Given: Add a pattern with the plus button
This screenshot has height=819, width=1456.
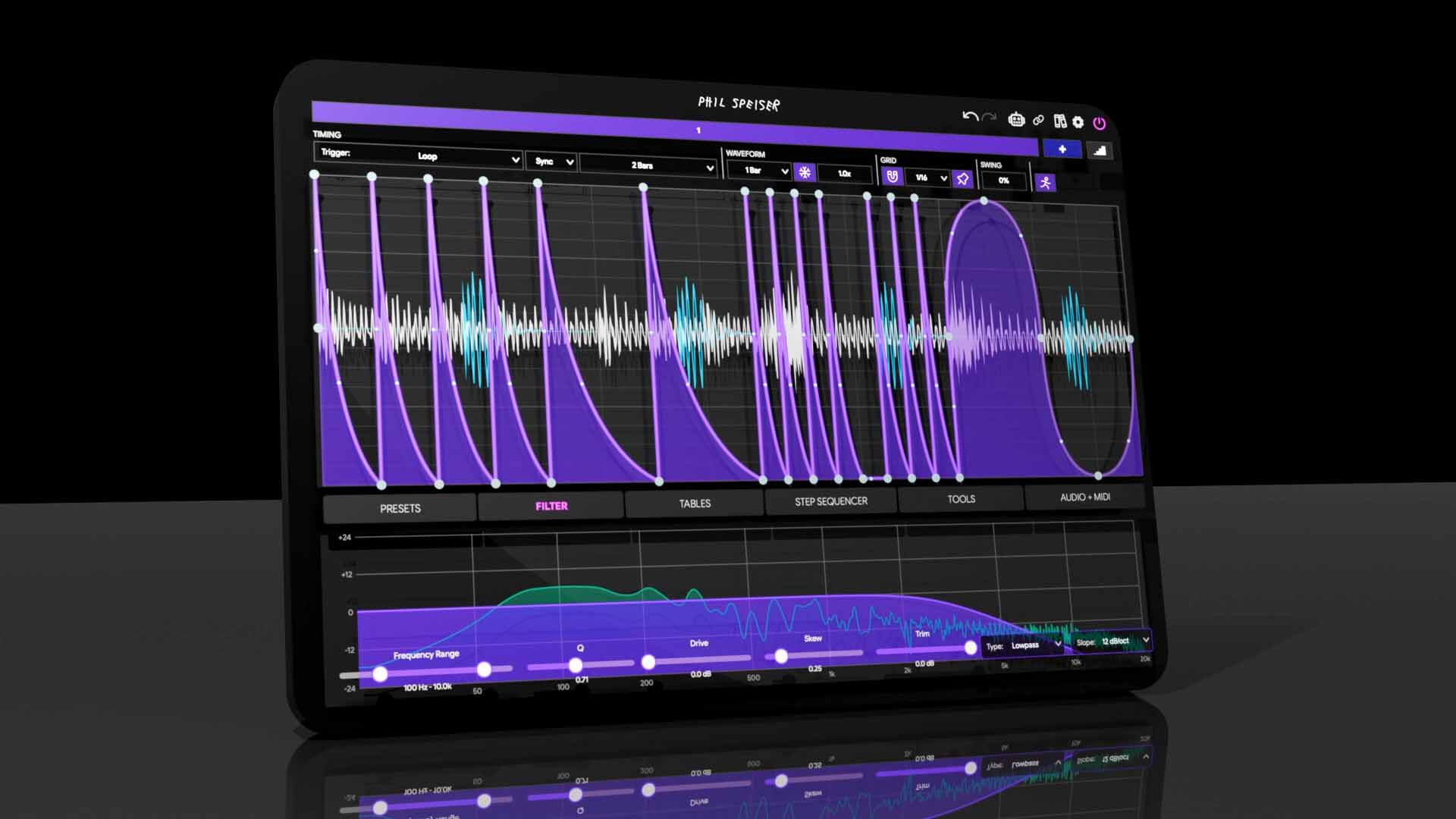Looking at the screenshot, I should click(1062, 149).
